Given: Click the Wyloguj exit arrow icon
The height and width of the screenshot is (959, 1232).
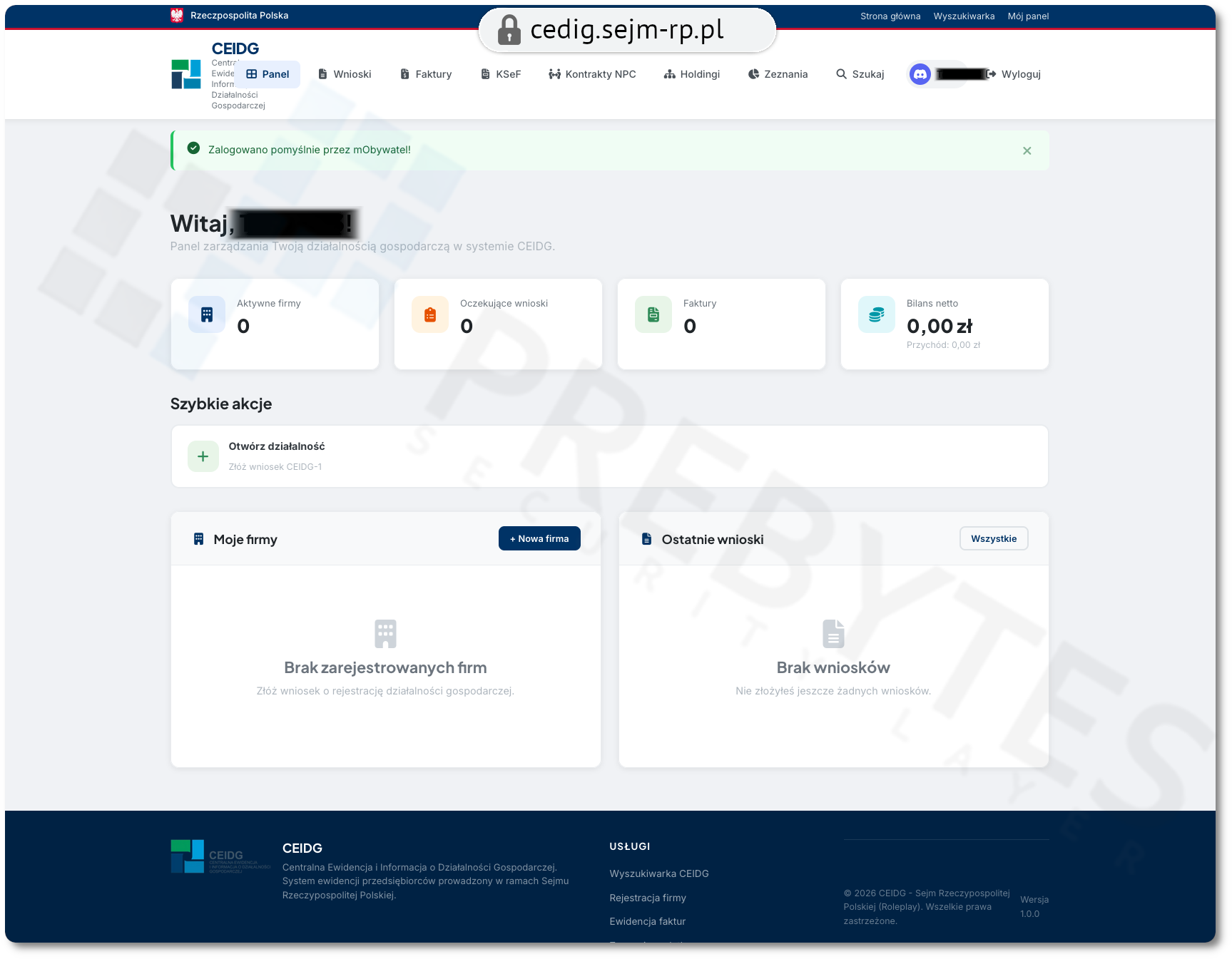Looking at the screenshot, I should pyautogui.click(x=991, y=74).
